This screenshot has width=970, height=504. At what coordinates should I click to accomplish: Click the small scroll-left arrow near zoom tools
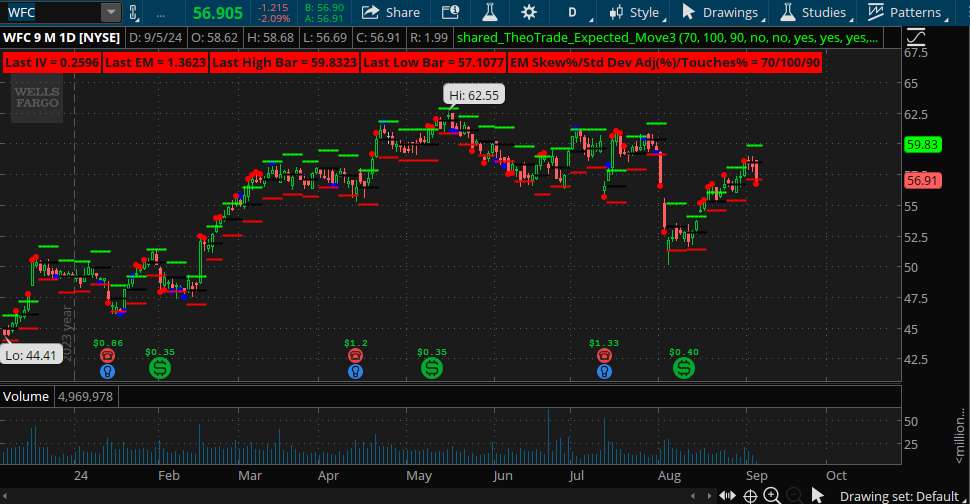(x=693, y=496)
